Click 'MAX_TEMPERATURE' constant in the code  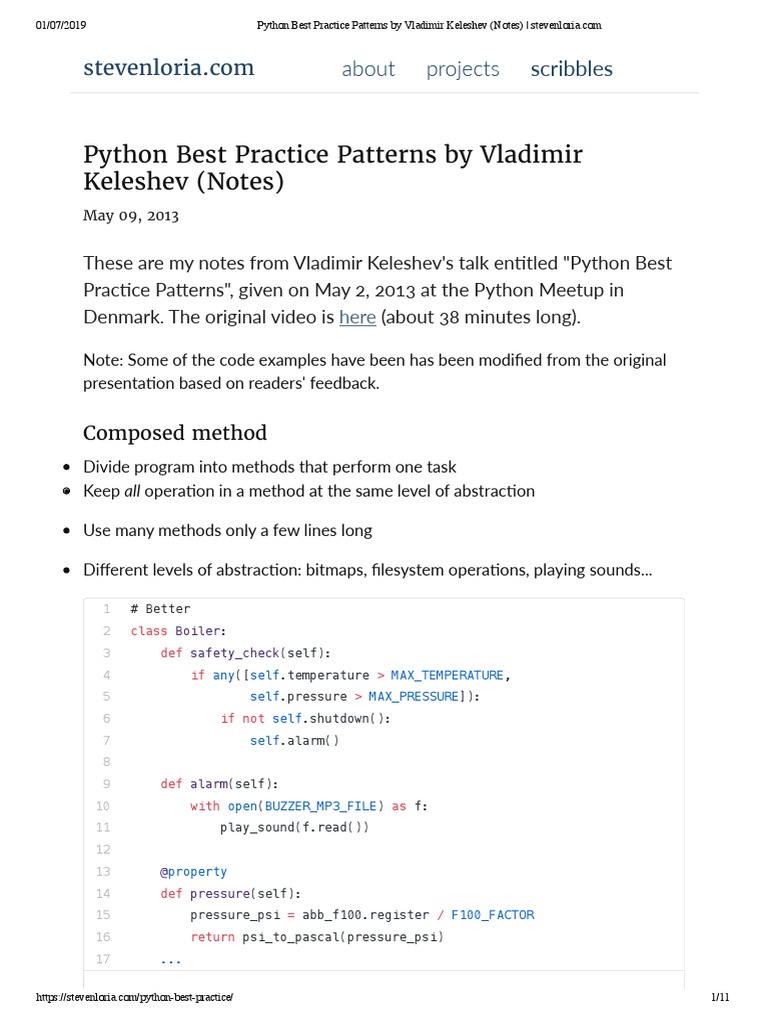448,675
